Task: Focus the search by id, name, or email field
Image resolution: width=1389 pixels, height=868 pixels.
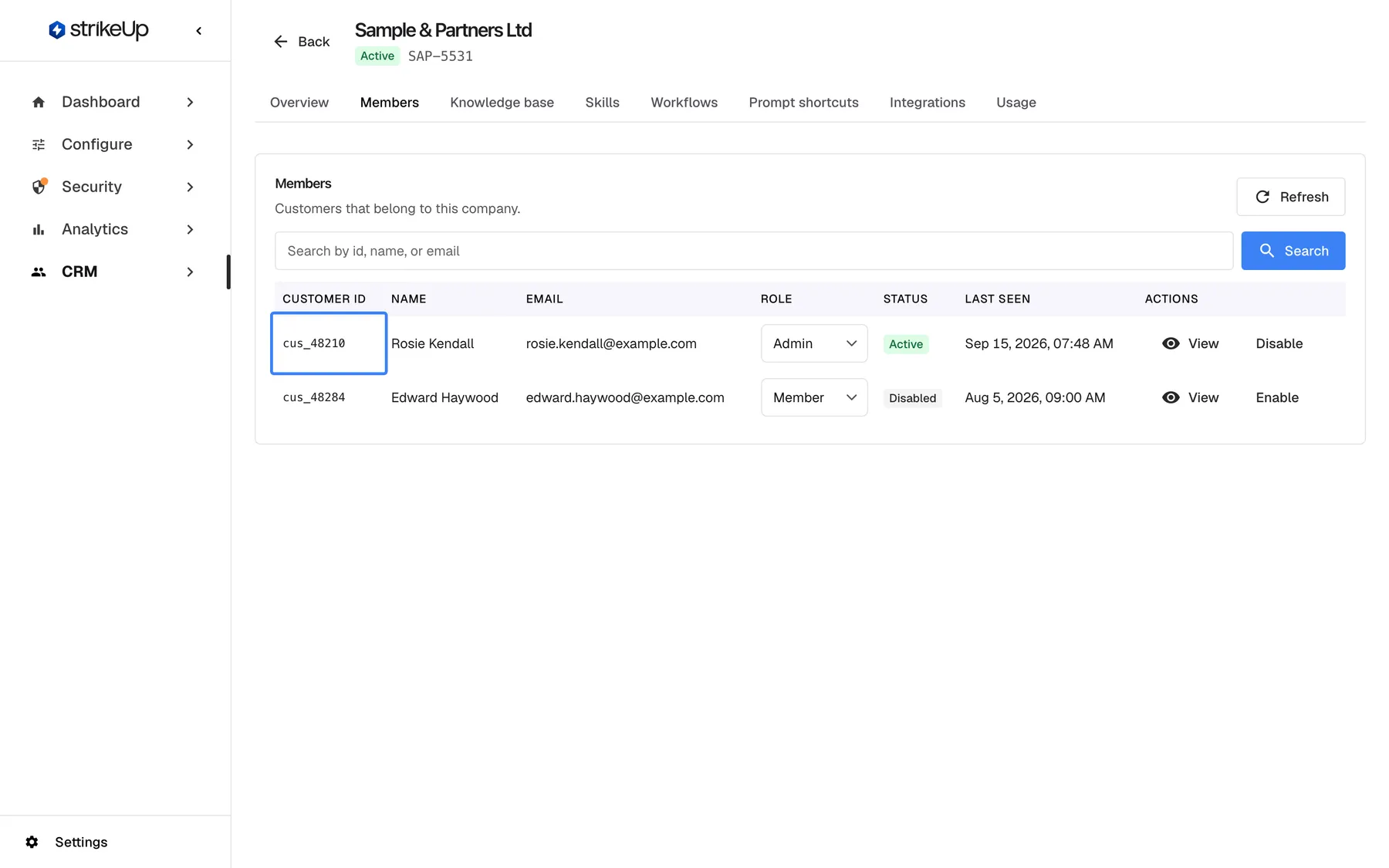Action: (x=754, y=251)
